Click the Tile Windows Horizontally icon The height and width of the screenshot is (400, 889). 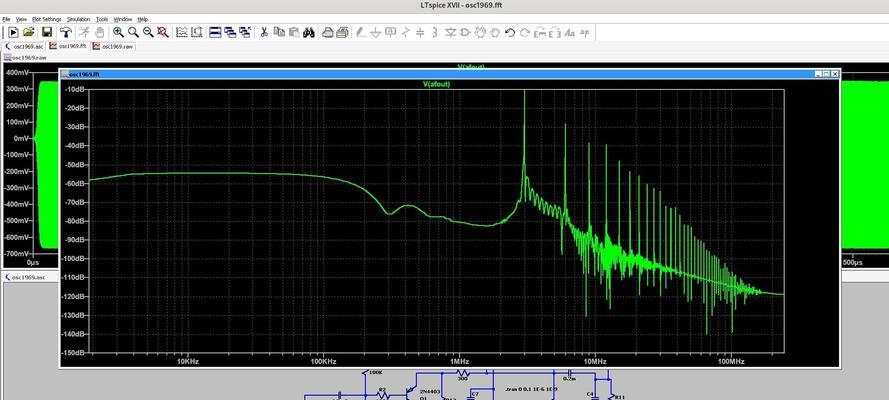click(x=215, y=33)
